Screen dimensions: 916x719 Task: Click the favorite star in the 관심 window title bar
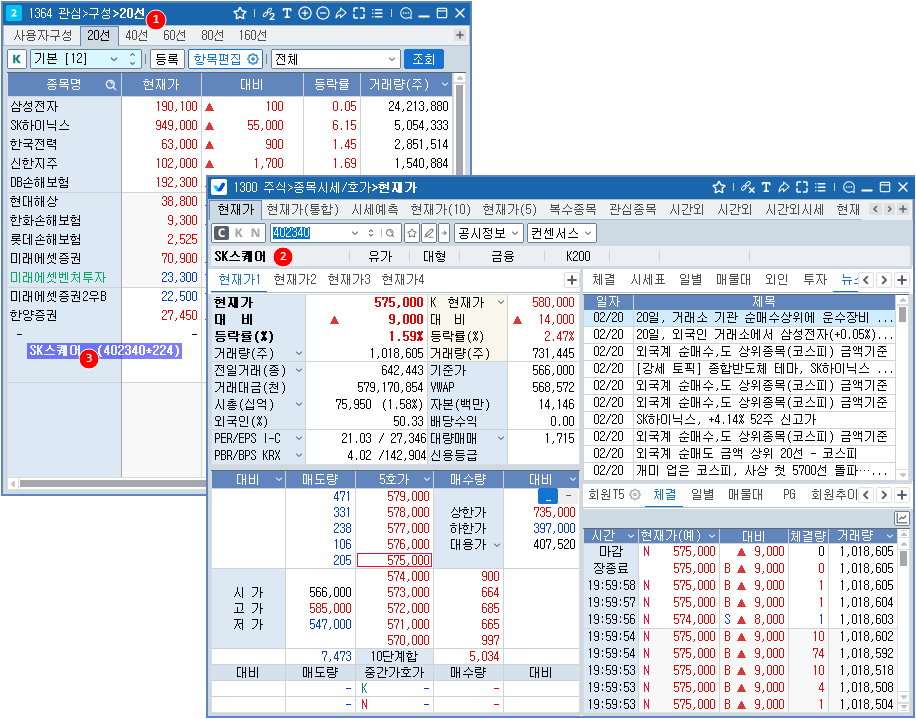click(x=240, y=13)
